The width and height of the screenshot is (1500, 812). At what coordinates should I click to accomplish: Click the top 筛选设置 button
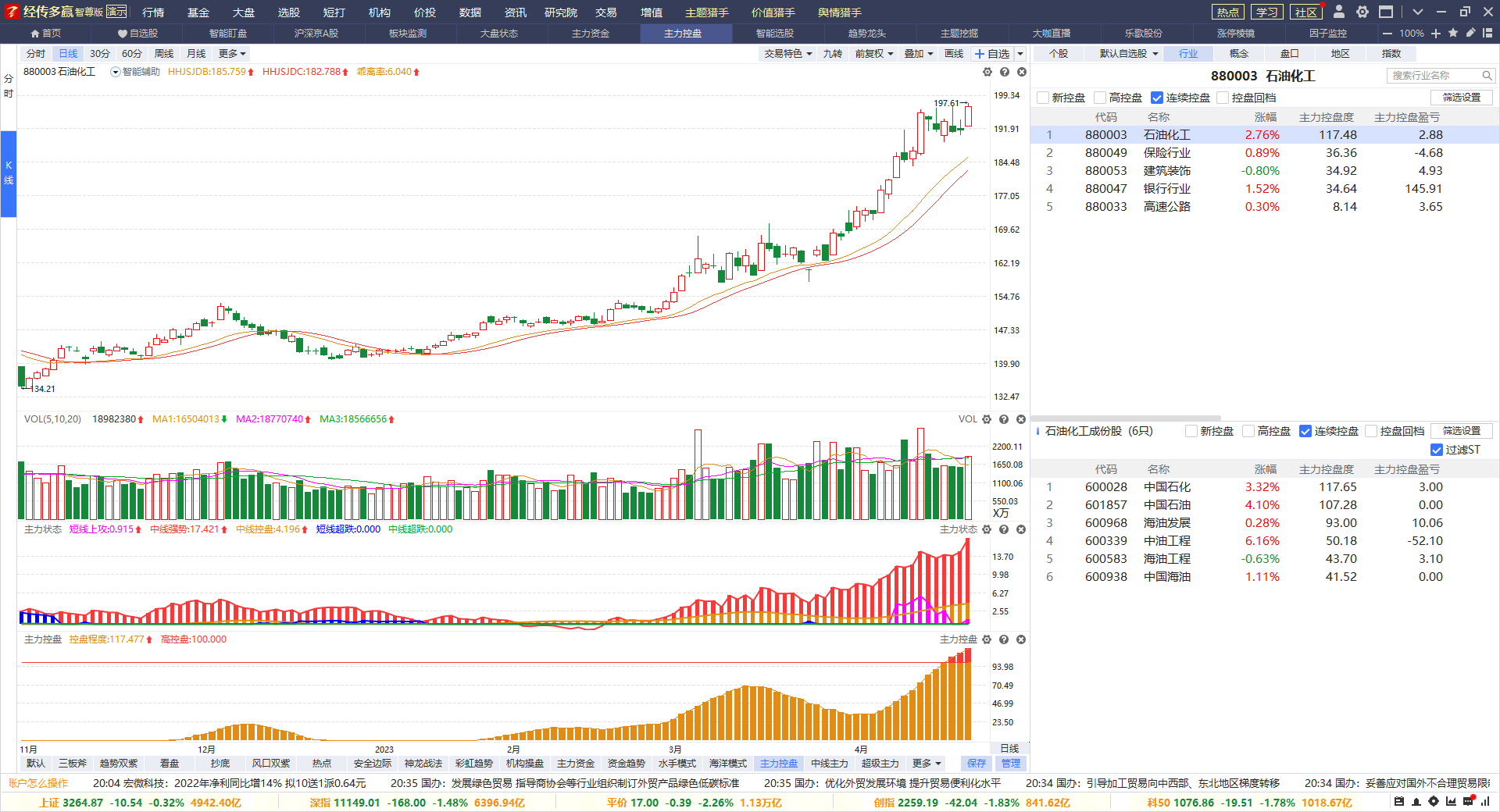(1462, 98)
